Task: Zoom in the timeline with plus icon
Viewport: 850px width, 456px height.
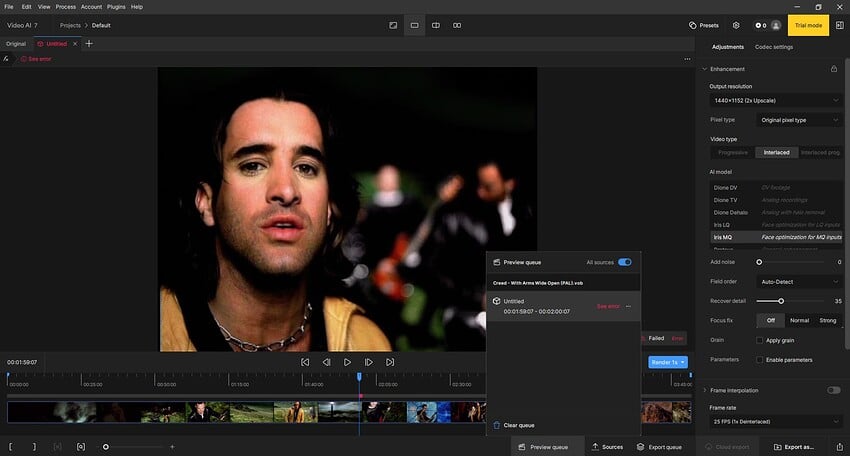Action: (x=172, y=447)
